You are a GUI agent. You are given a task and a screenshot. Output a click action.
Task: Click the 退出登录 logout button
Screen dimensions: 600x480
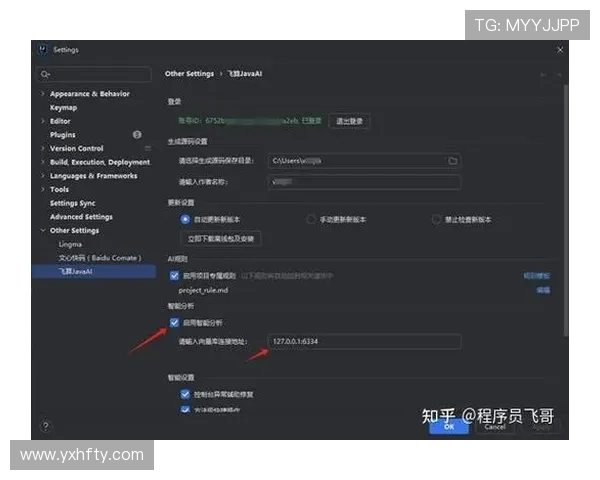[349, 121]
